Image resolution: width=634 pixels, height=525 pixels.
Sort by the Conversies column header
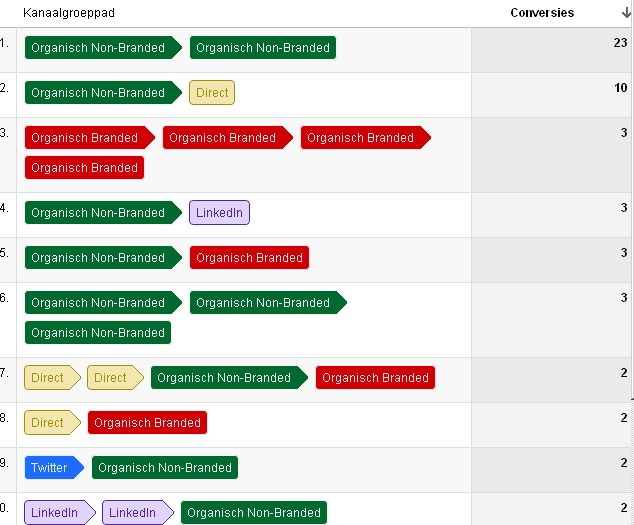[542, 13]
